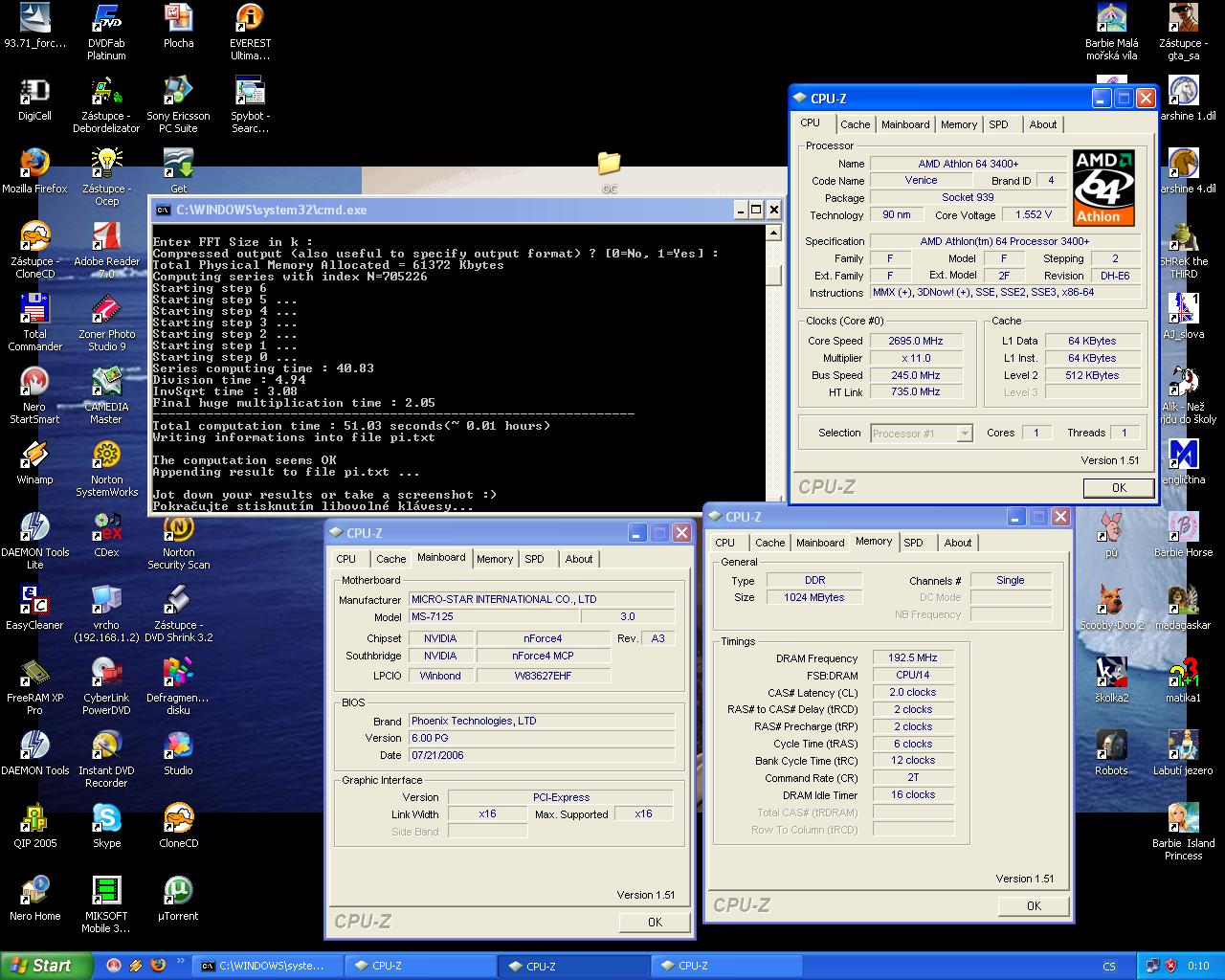Switch to cmd.exe taskbar button

pyautogui.click(x=266, y=966)
